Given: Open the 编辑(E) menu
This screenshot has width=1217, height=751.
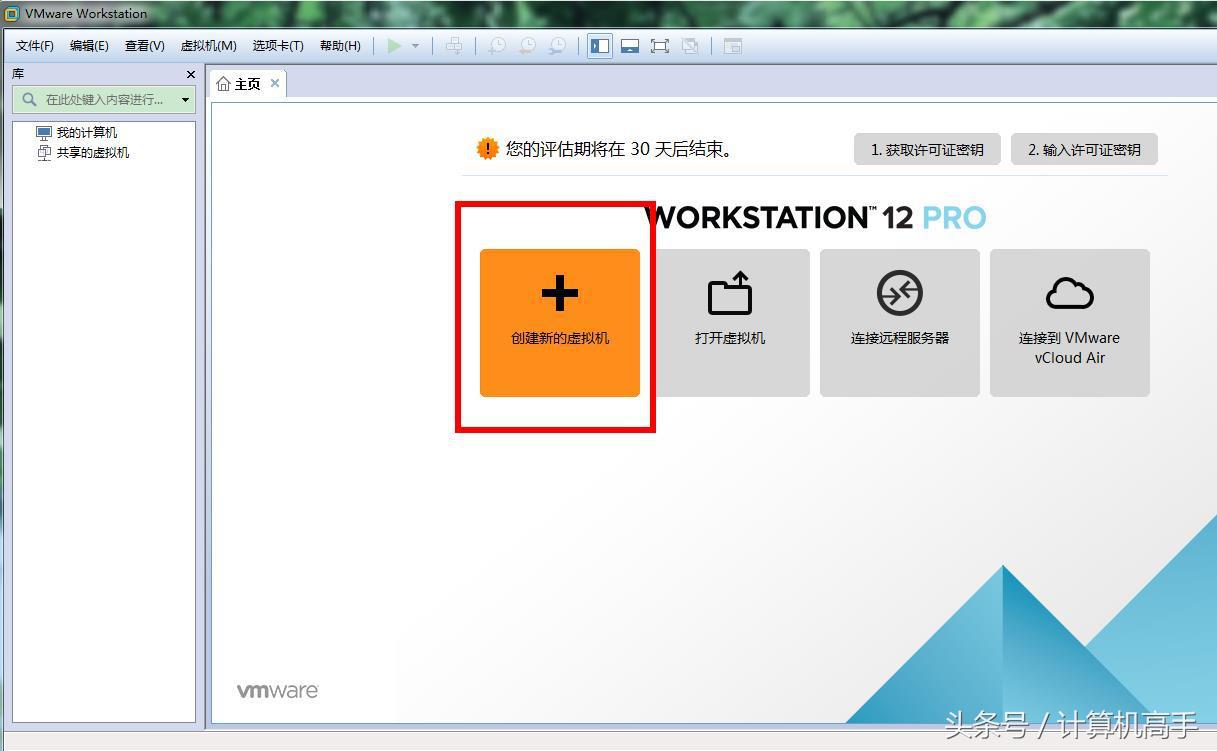Looking at the screenshot, I should coord(89,46).
